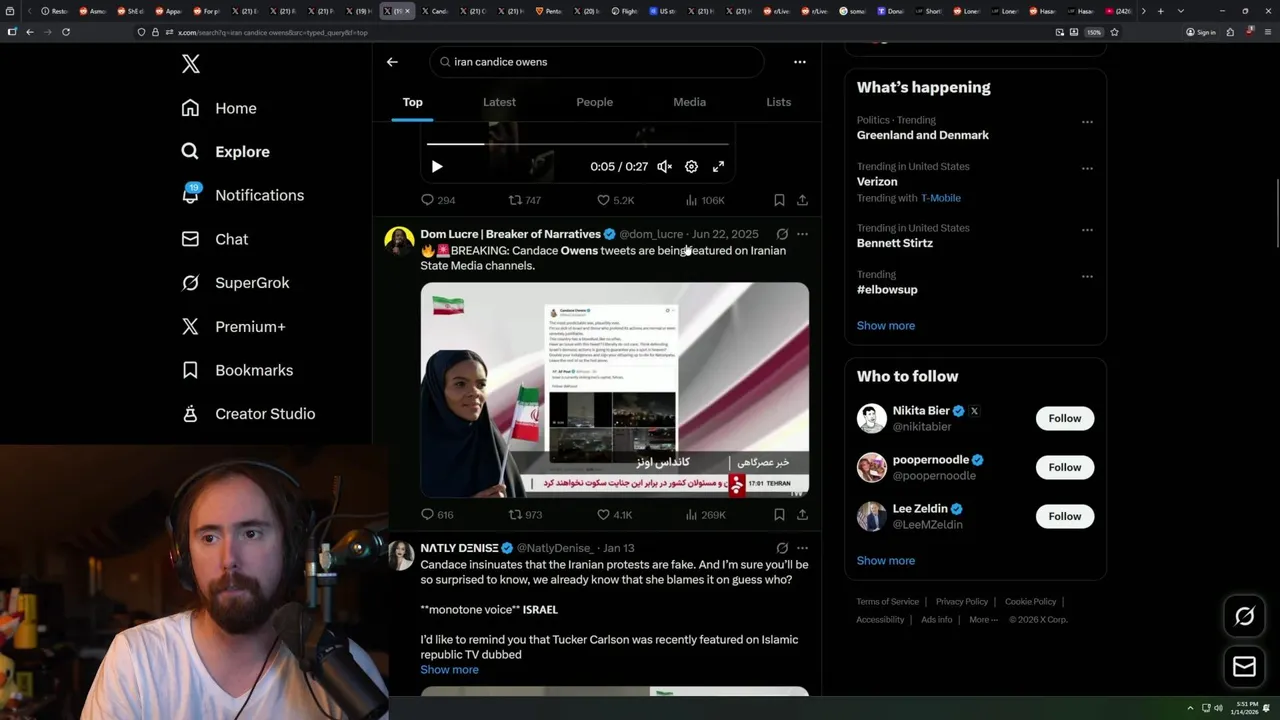Open video settings gear
This screenshot has width=1280, height=720.
pyautogui.click(x=691, y=167)
